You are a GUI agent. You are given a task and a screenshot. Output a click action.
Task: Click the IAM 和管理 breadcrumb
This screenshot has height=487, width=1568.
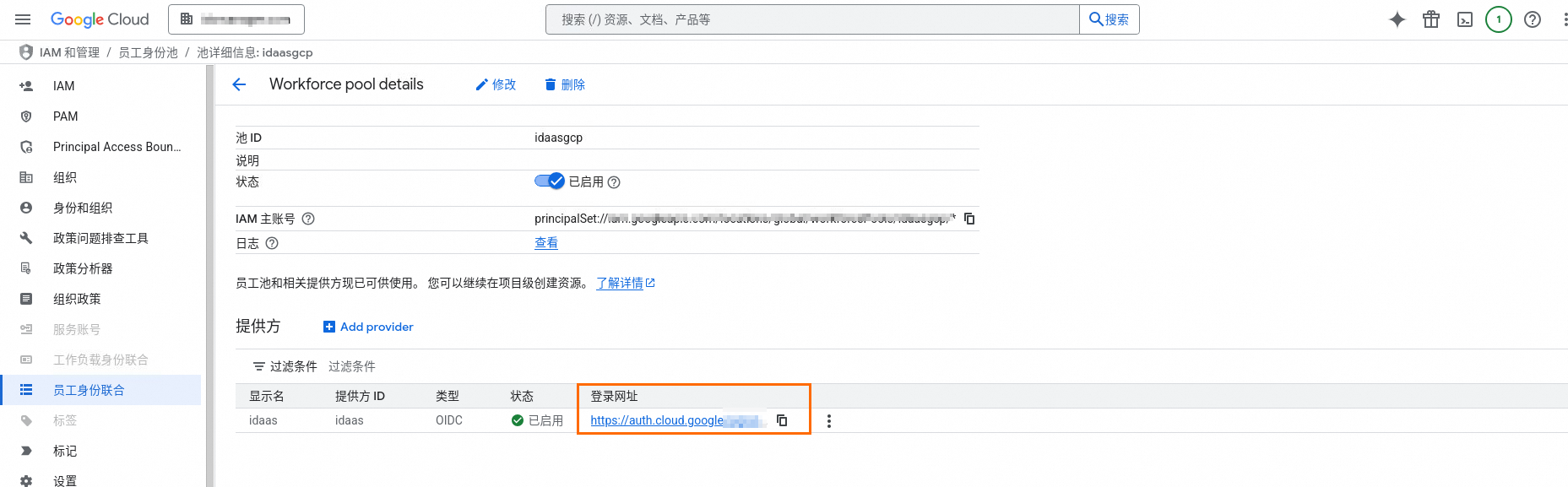tap(69, 52)
